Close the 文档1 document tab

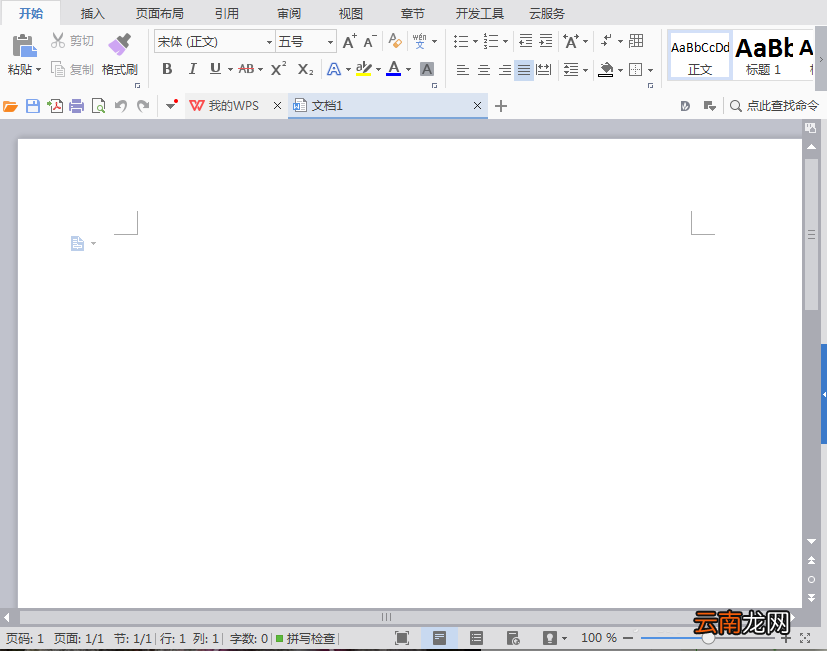477,106
